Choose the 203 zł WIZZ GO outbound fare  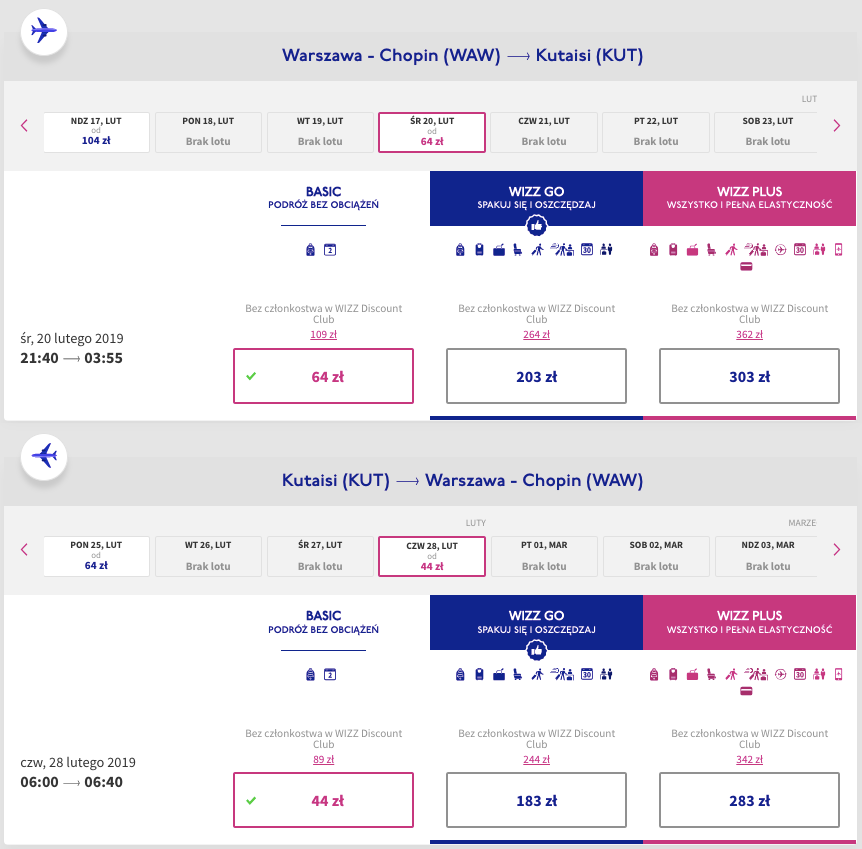pyautogui.click(x=537, y=376)
